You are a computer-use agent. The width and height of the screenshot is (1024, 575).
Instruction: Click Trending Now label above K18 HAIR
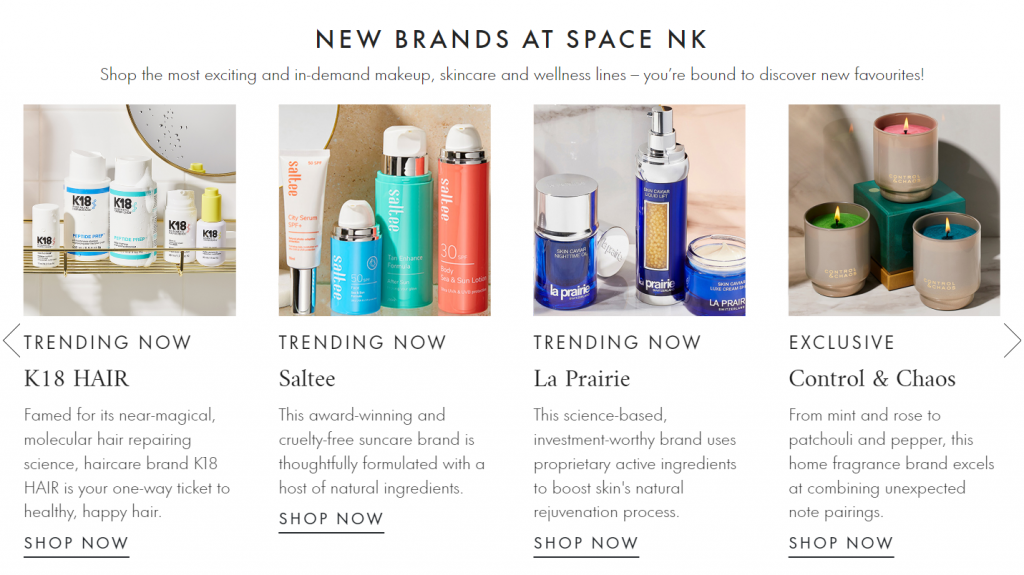coord(108,342)
